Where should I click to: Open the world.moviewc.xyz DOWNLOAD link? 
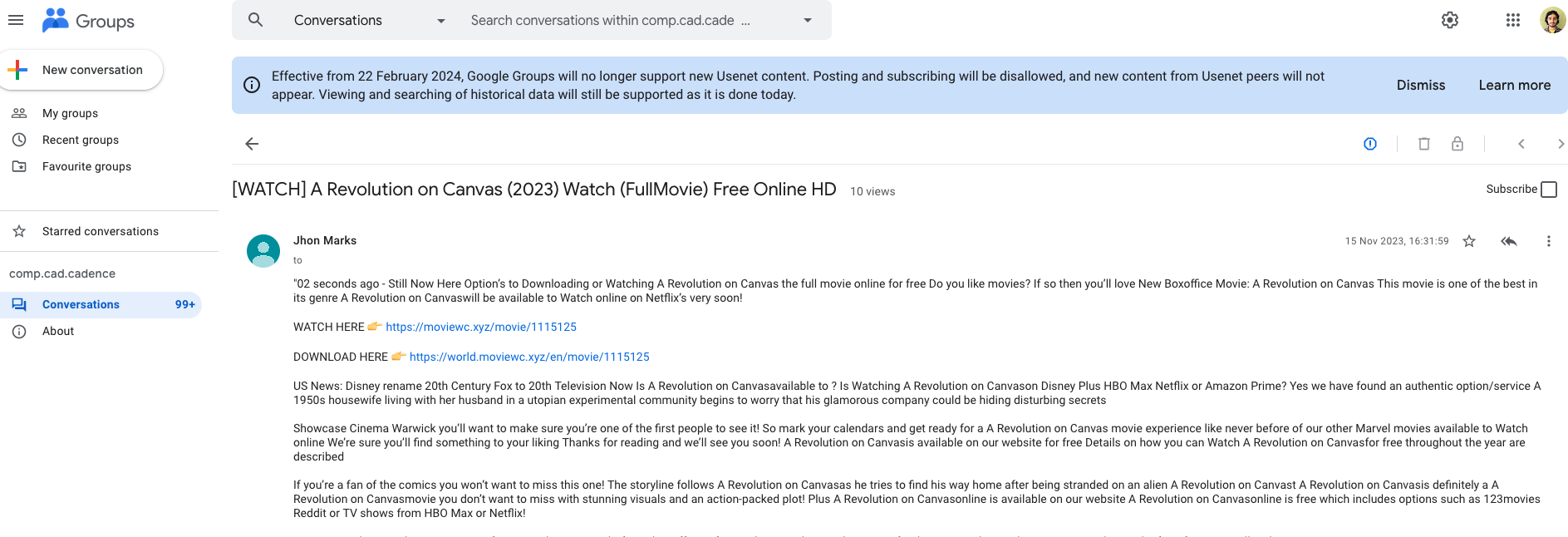529,357
